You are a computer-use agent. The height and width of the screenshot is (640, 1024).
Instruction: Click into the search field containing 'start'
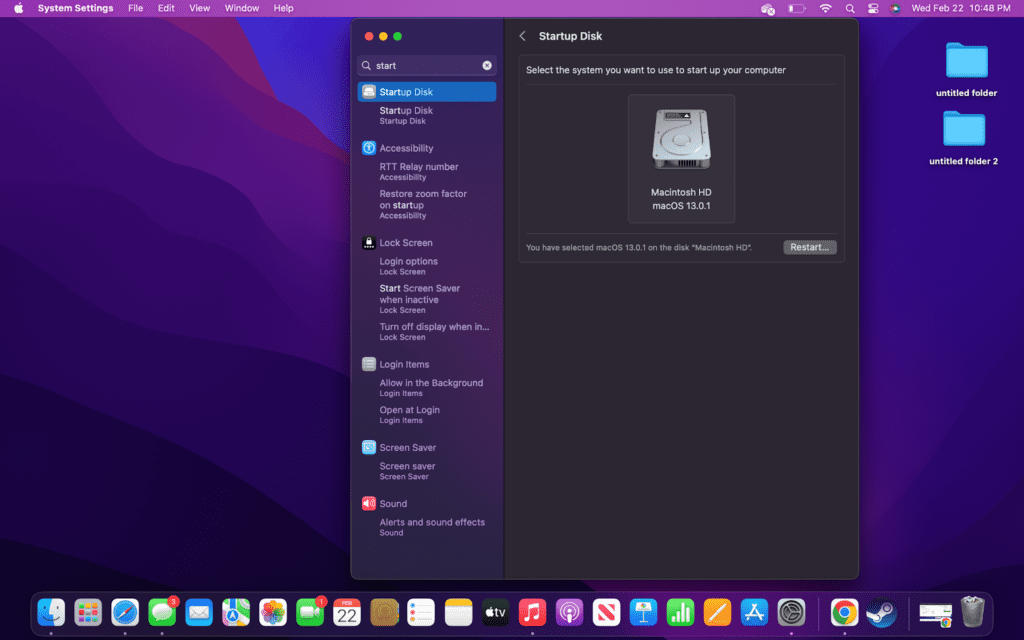[426, 65]
